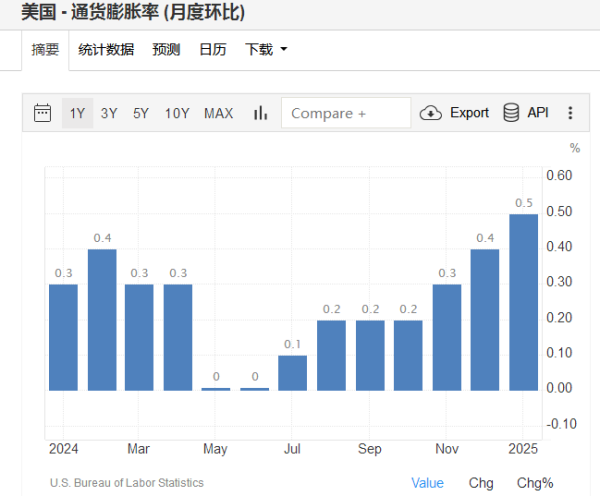Open the three-dot more options menu
600x496 pixels.
click(x=570, y=113)
